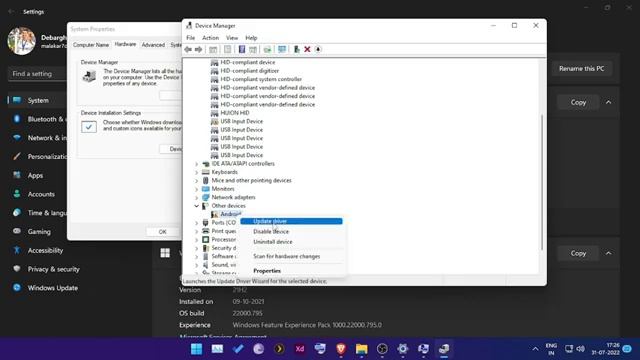Expand the Monitors node

pos(196,189)
